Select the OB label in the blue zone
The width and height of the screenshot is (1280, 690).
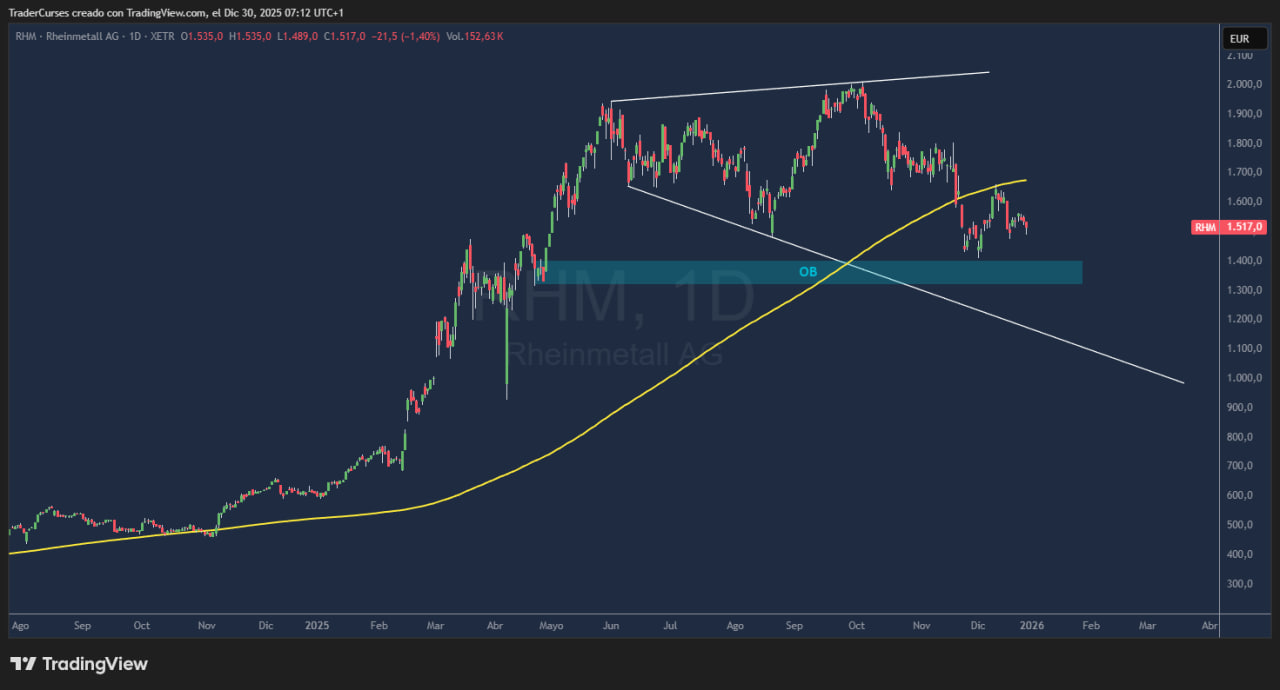pyautogui.click(x=808, y=272)
